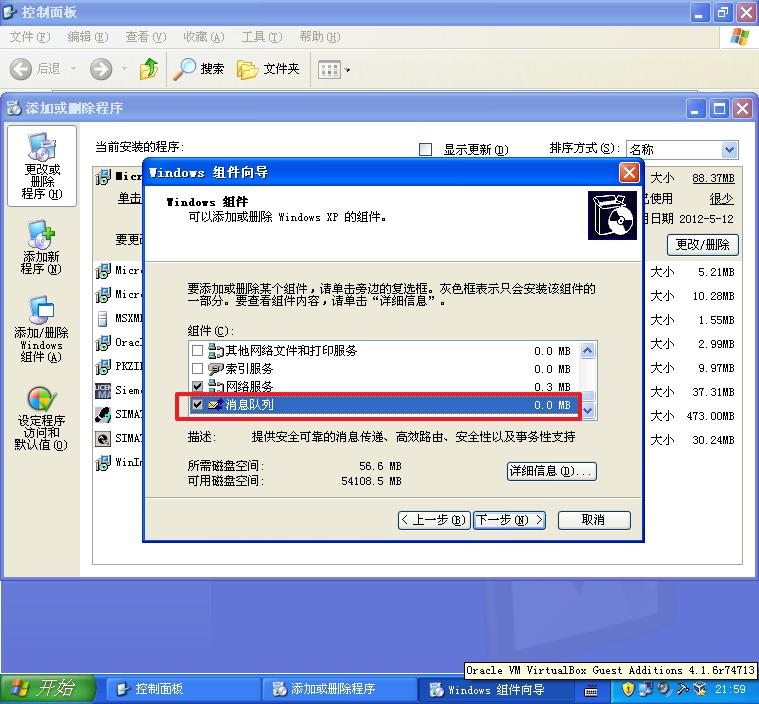Click the 21:59 taskbar clock
Viewport: 759px width, 704px height.
pos(730,689)
